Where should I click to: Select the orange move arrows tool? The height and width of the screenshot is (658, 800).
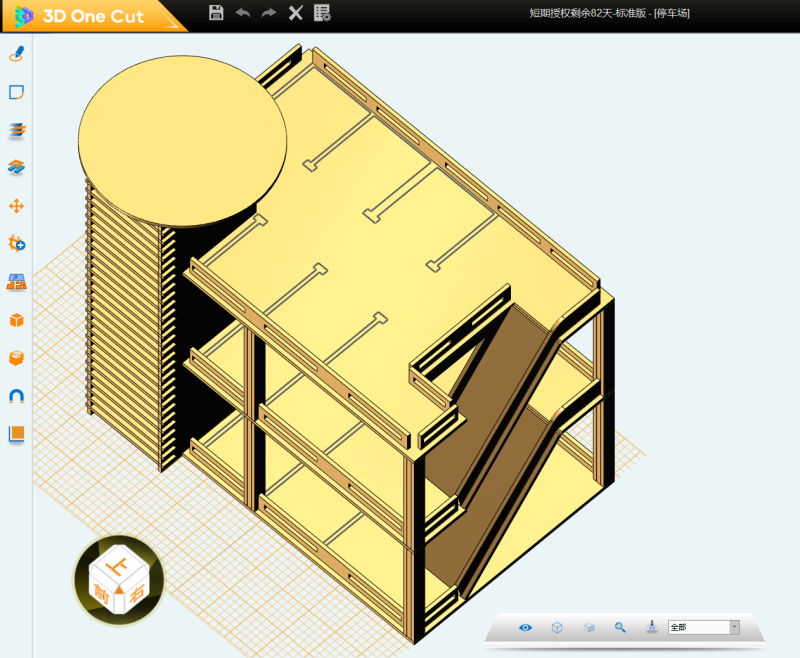(x=16, y=206)
